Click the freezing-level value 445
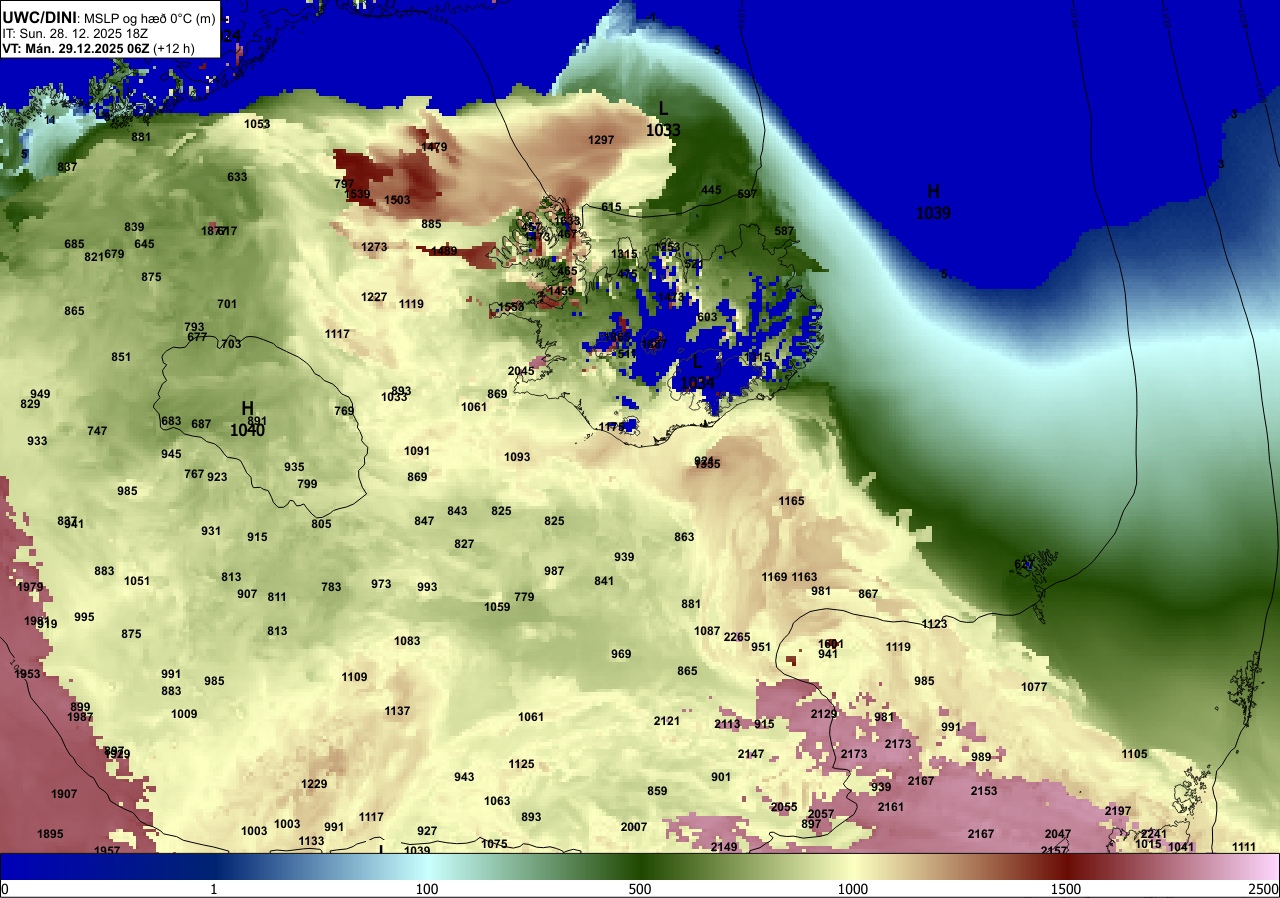 click(711, 190)
